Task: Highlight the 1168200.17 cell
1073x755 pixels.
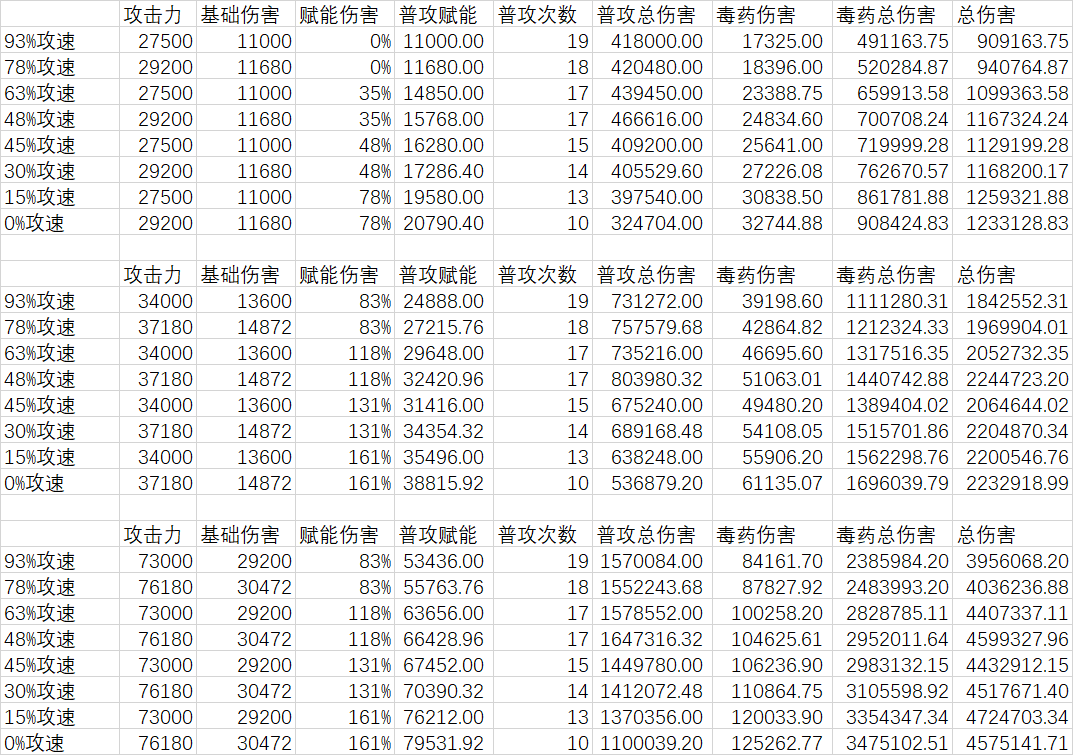Action: click(1012, 171)
